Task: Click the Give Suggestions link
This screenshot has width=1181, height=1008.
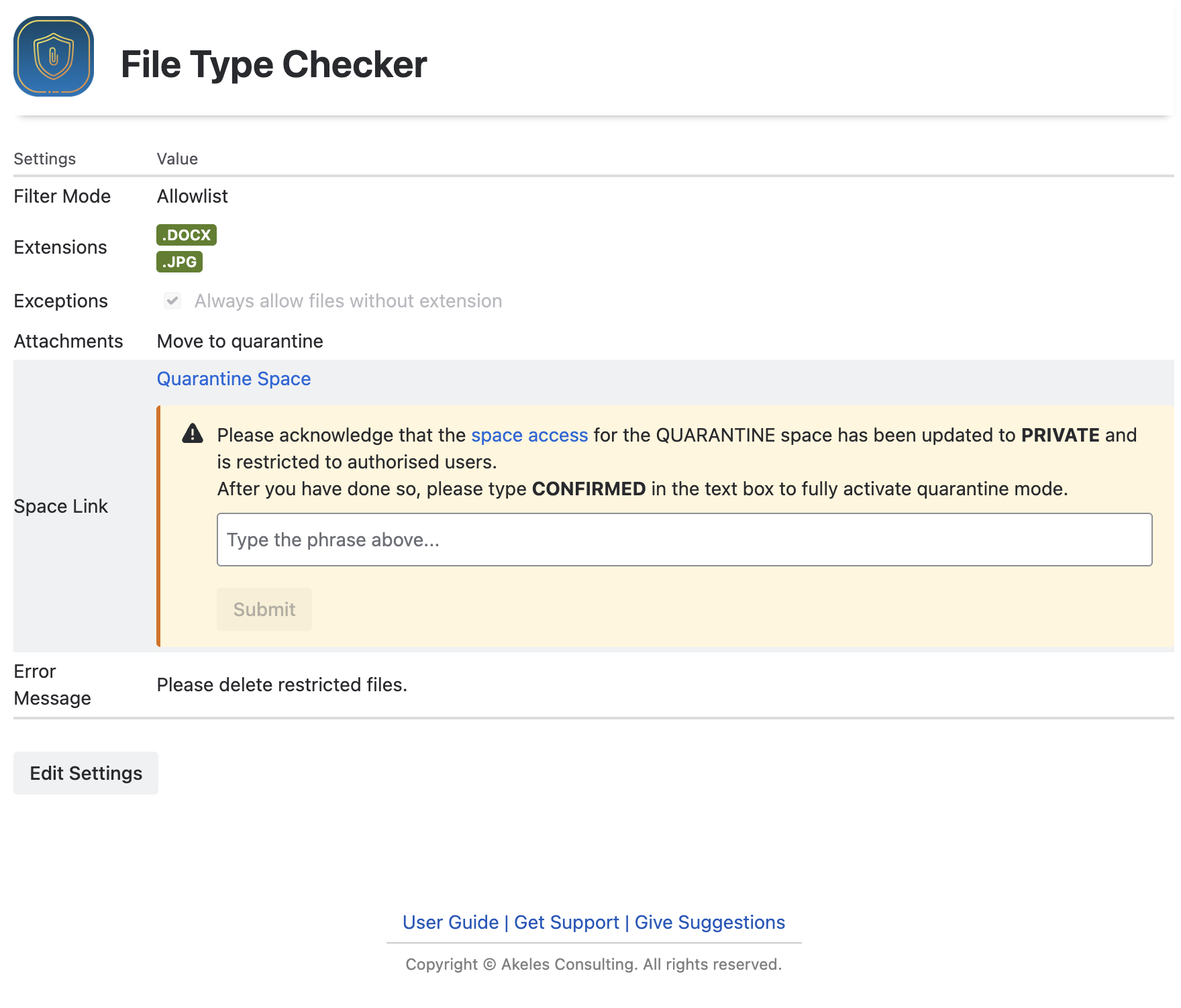Action: (x=709, y=922)
